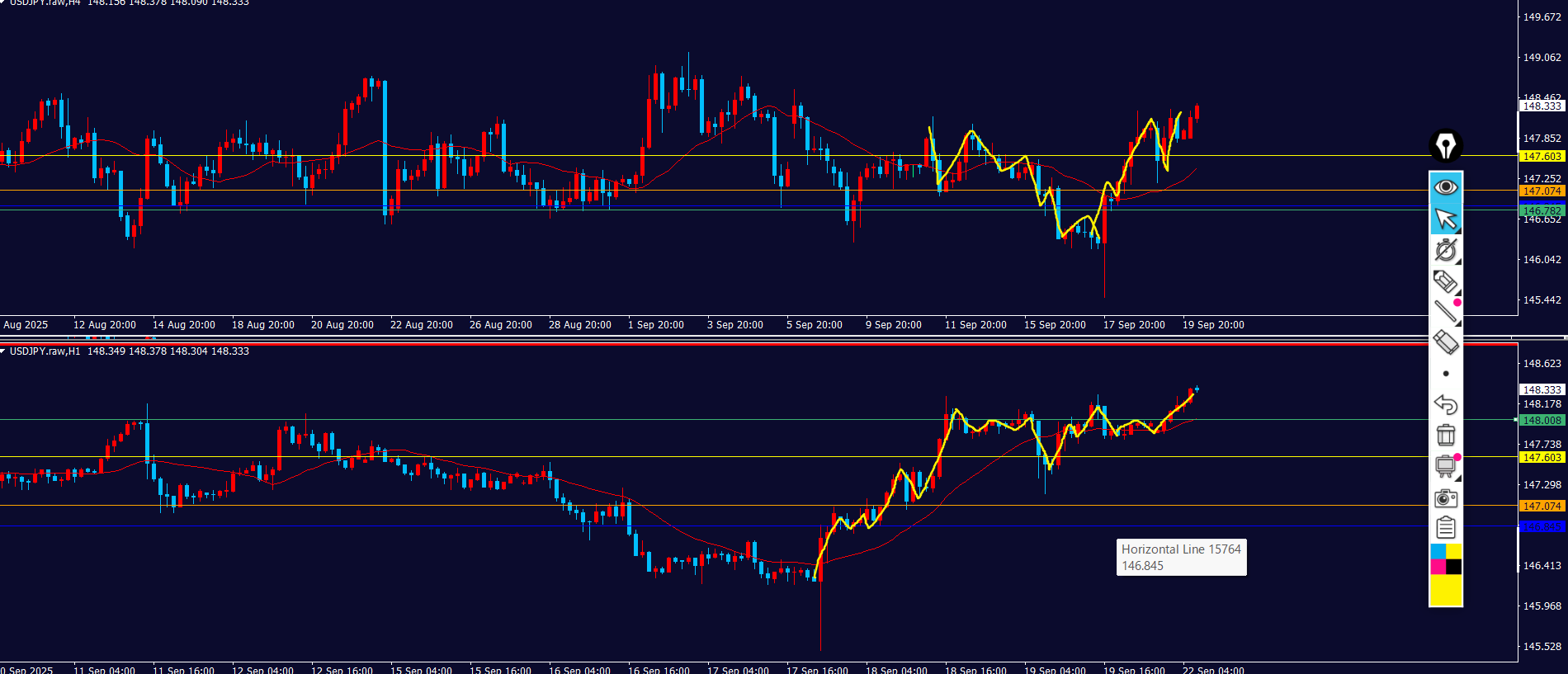1568x674 pixels.
Task: Undo the last drawing stroke
Action: coord(1445,404)
